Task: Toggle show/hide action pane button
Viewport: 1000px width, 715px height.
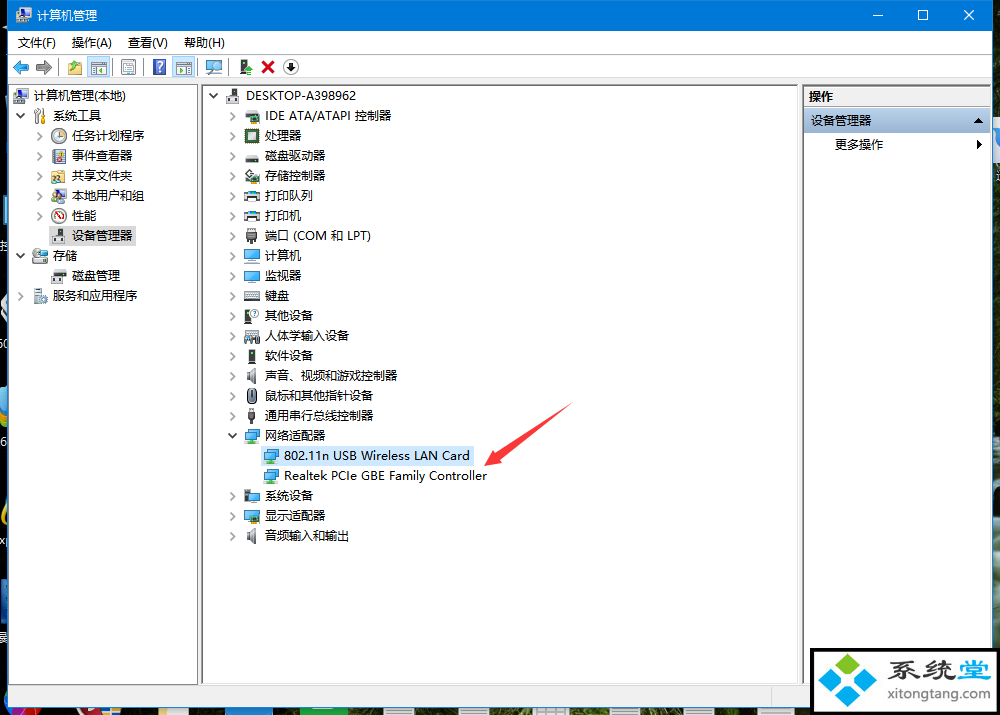Action: pos(184,67)
